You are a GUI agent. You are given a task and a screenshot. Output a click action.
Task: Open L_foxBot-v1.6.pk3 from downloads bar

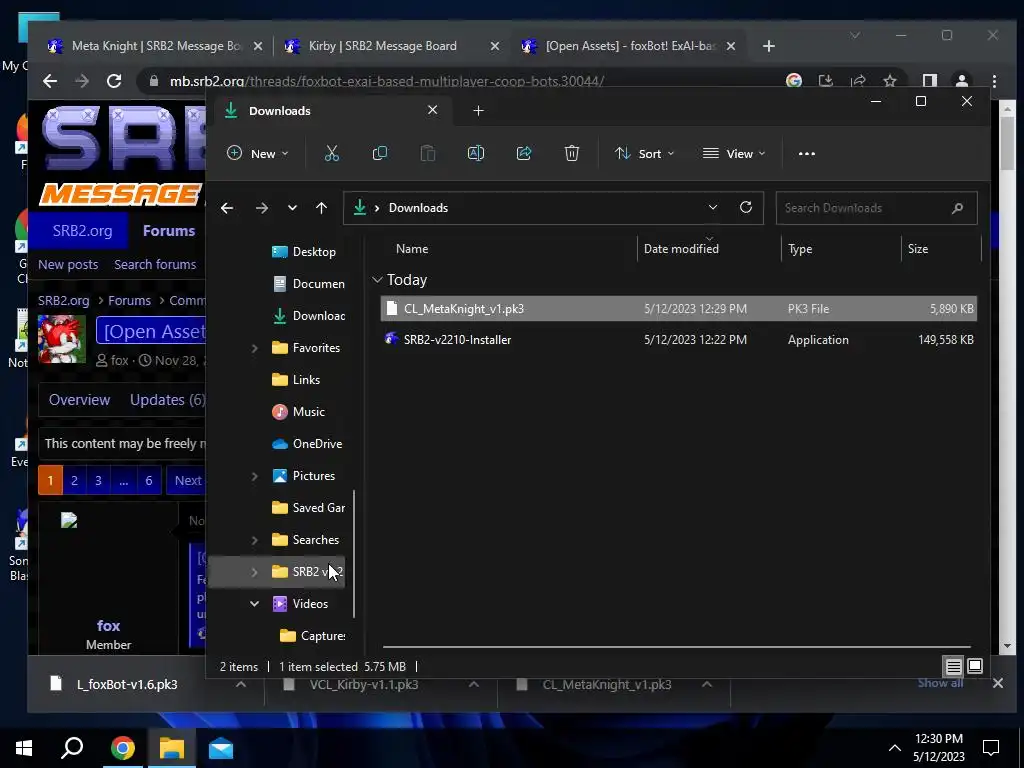click(127, 684)
